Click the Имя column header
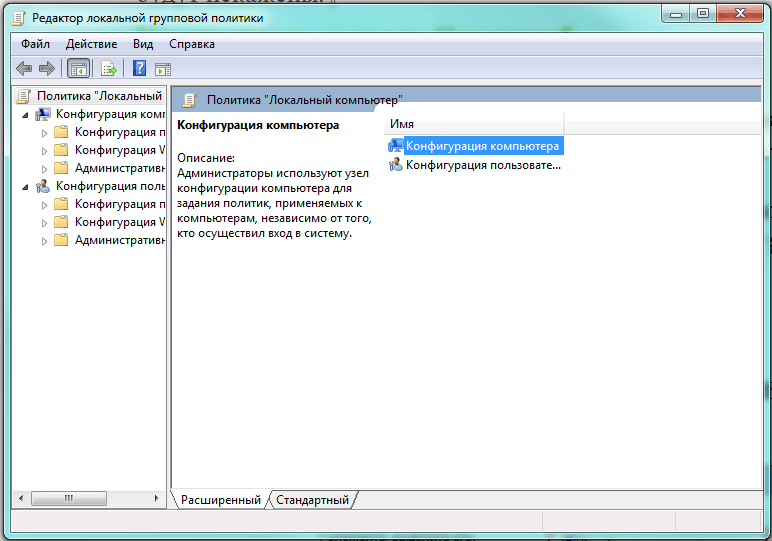 point(474,124)
